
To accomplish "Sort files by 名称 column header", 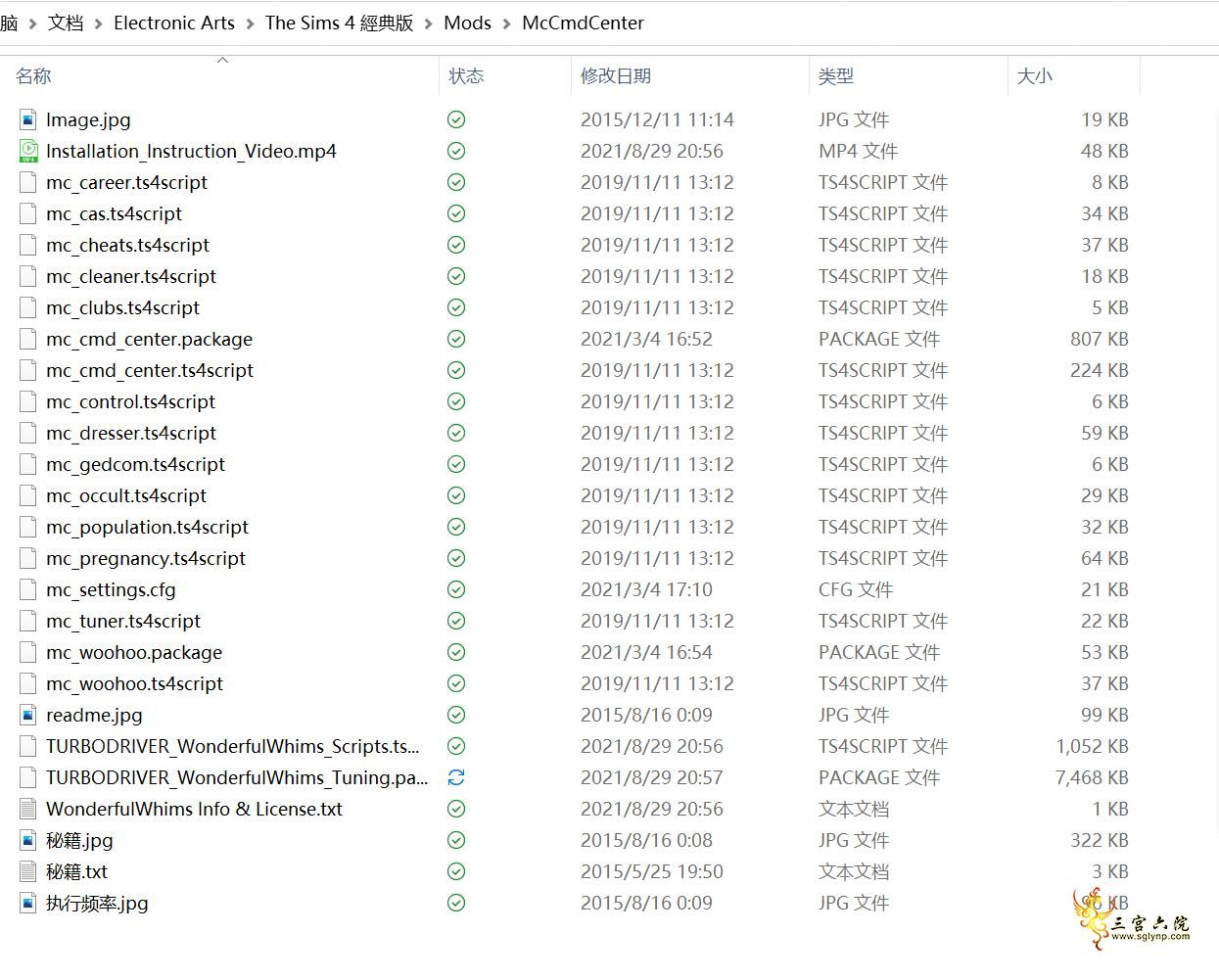I will point(33,76).
